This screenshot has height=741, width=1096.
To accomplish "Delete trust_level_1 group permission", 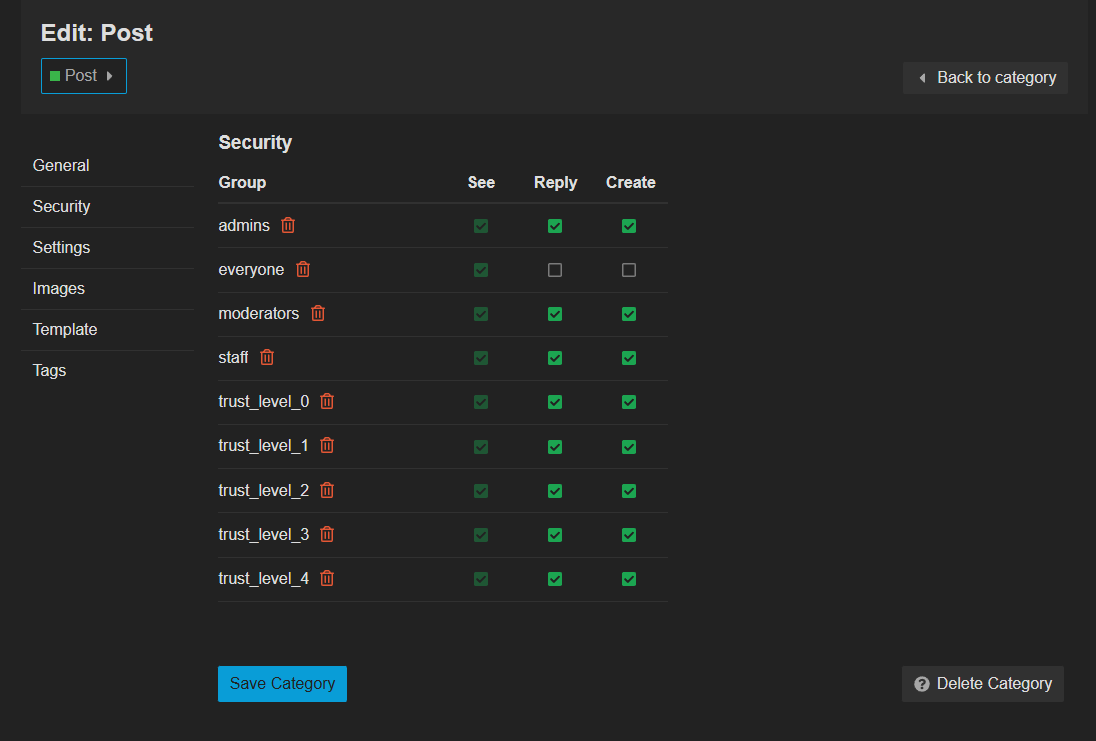I will (327, 445).
